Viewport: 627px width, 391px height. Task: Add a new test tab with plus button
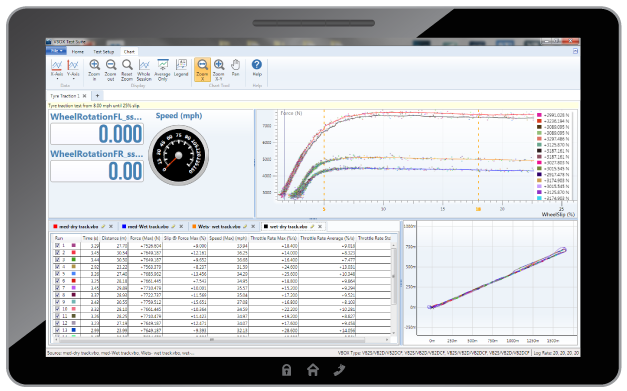click(97, 96)
